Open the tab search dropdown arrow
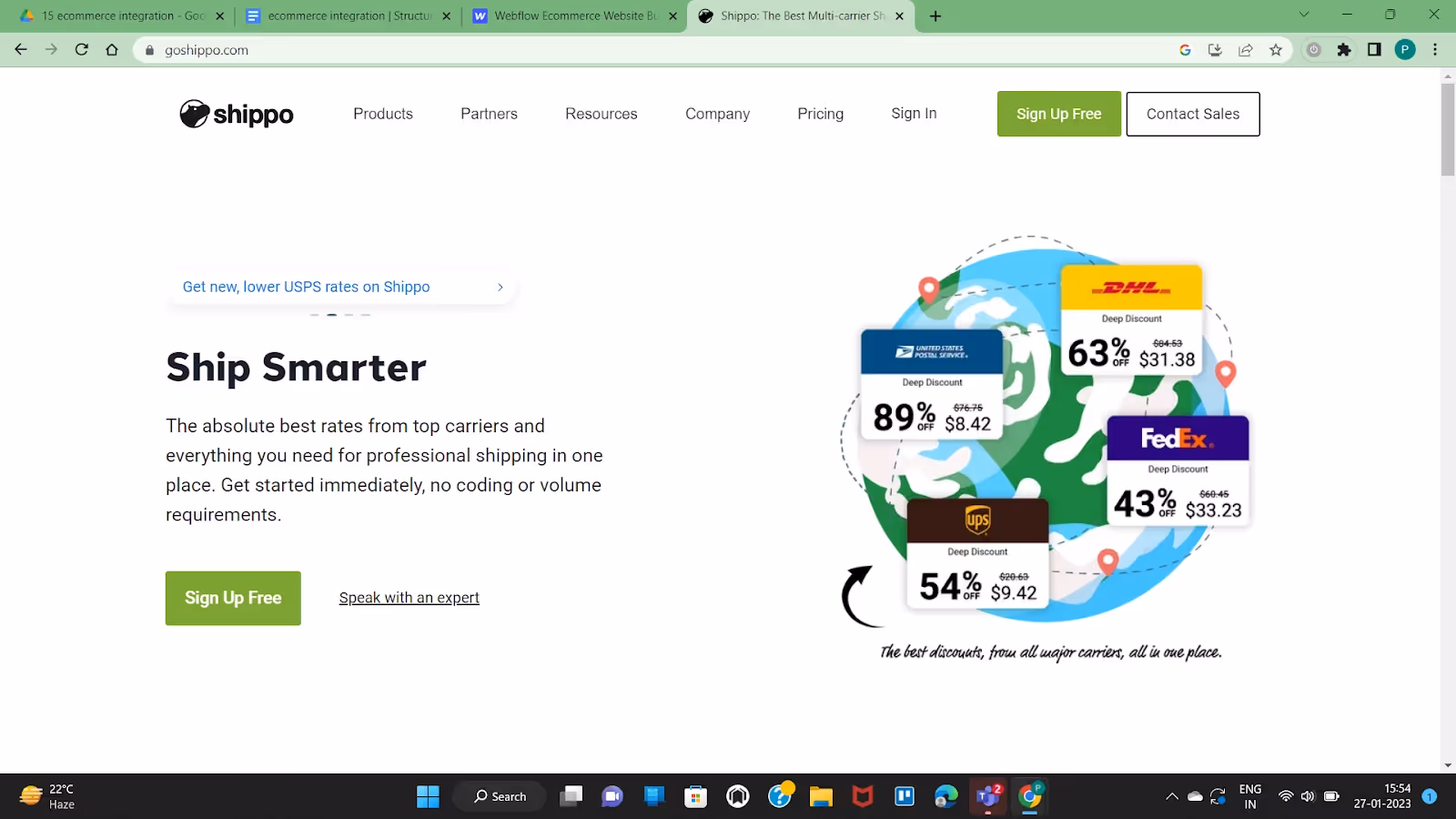Screen dimensions: 1456x819 click(1304, 15)
